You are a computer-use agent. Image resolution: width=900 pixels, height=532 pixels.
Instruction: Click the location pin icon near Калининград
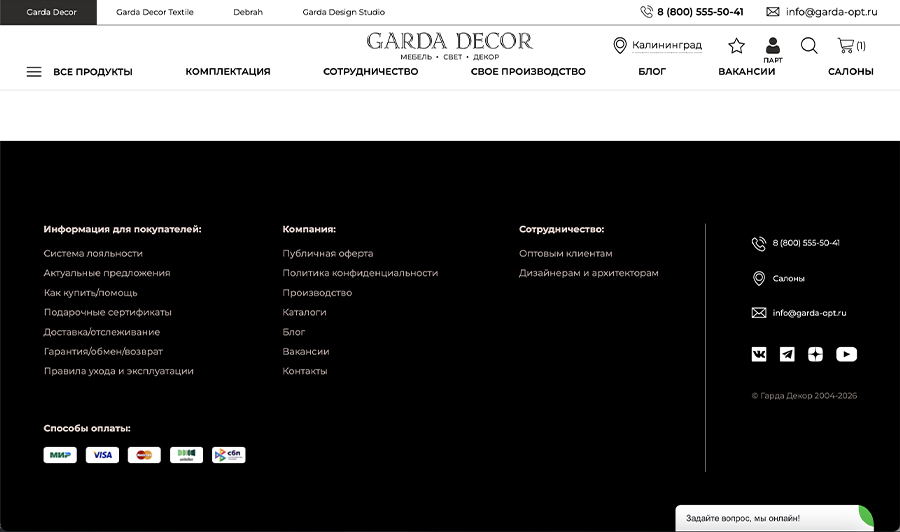coord(620,45)
